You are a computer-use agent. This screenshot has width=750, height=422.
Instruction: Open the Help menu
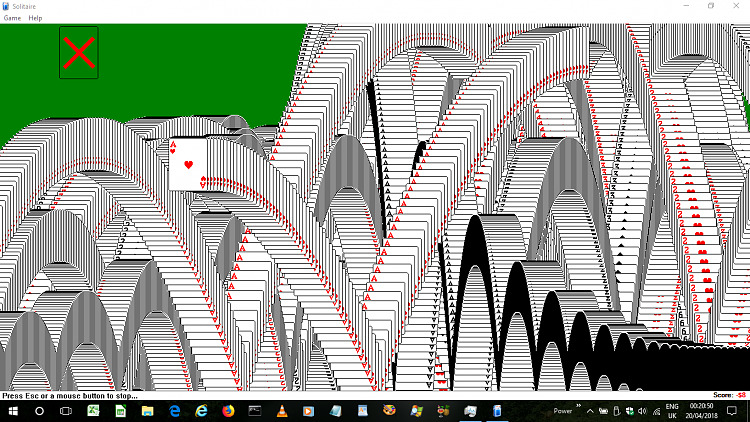point(35,18)
